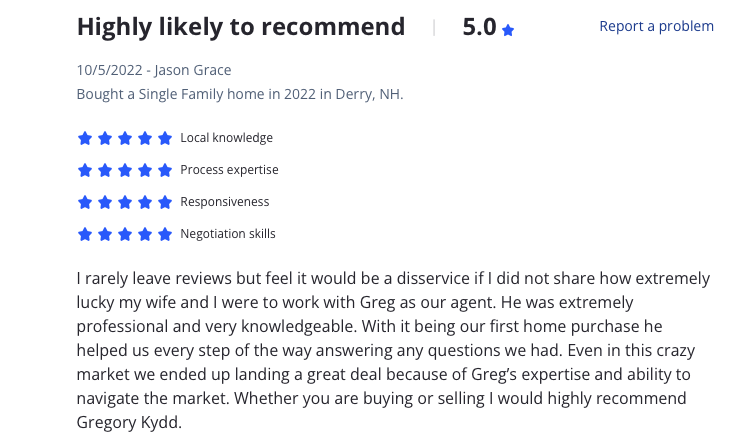Click fifth star of Local knowledge rating
The image size is (752, 447).
[164, 138]
